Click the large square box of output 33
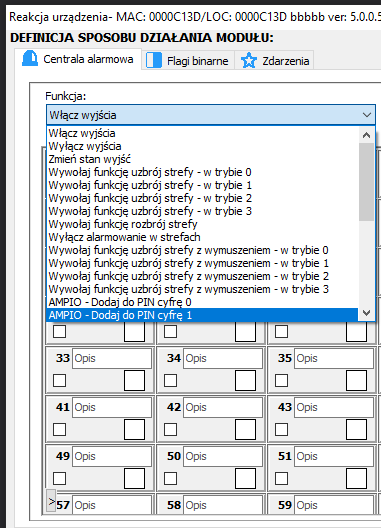 134,381
